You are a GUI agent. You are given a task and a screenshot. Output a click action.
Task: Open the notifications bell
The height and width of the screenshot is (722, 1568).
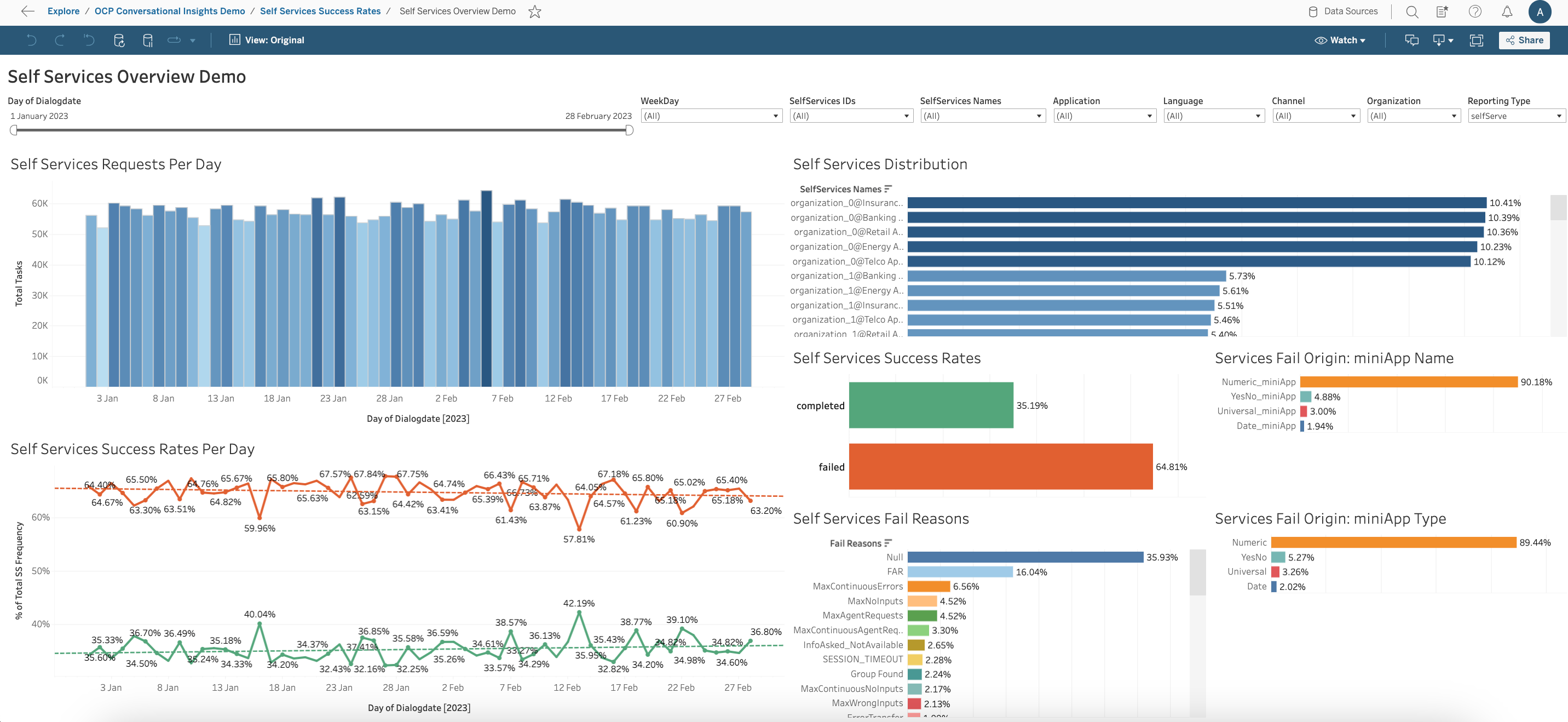click(1507, 12)
